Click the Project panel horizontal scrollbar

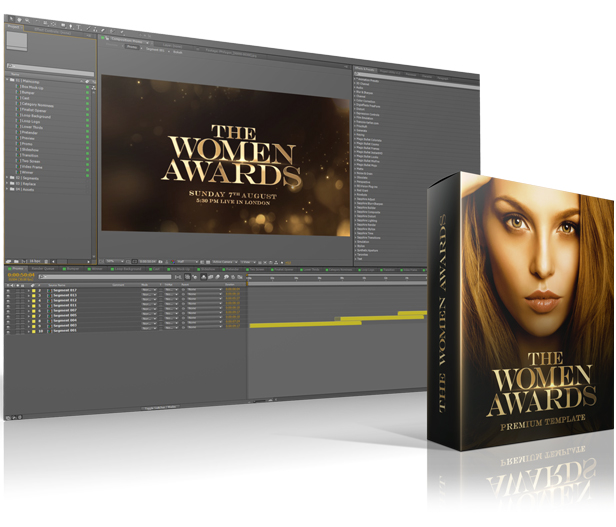pyautogui.click(x=71, y=261)
